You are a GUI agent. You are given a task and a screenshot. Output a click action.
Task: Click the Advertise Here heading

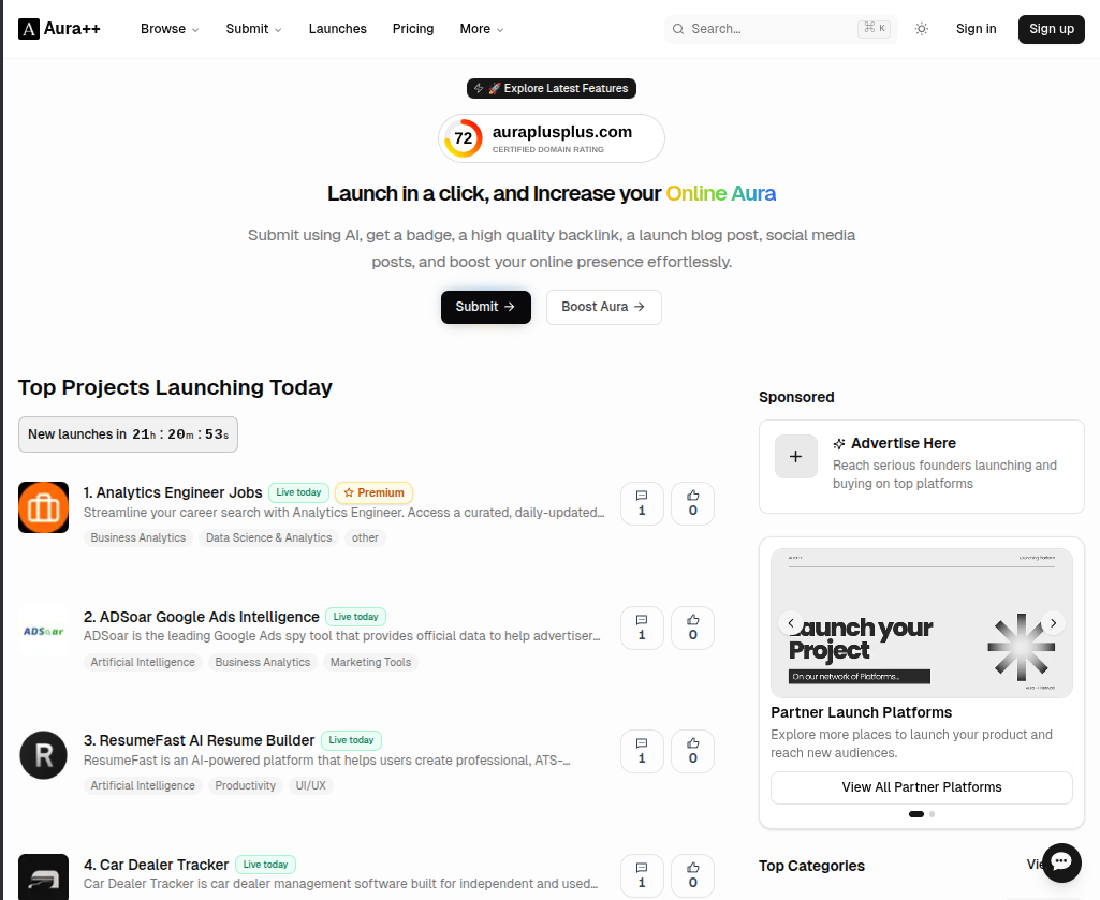[903, 443]
